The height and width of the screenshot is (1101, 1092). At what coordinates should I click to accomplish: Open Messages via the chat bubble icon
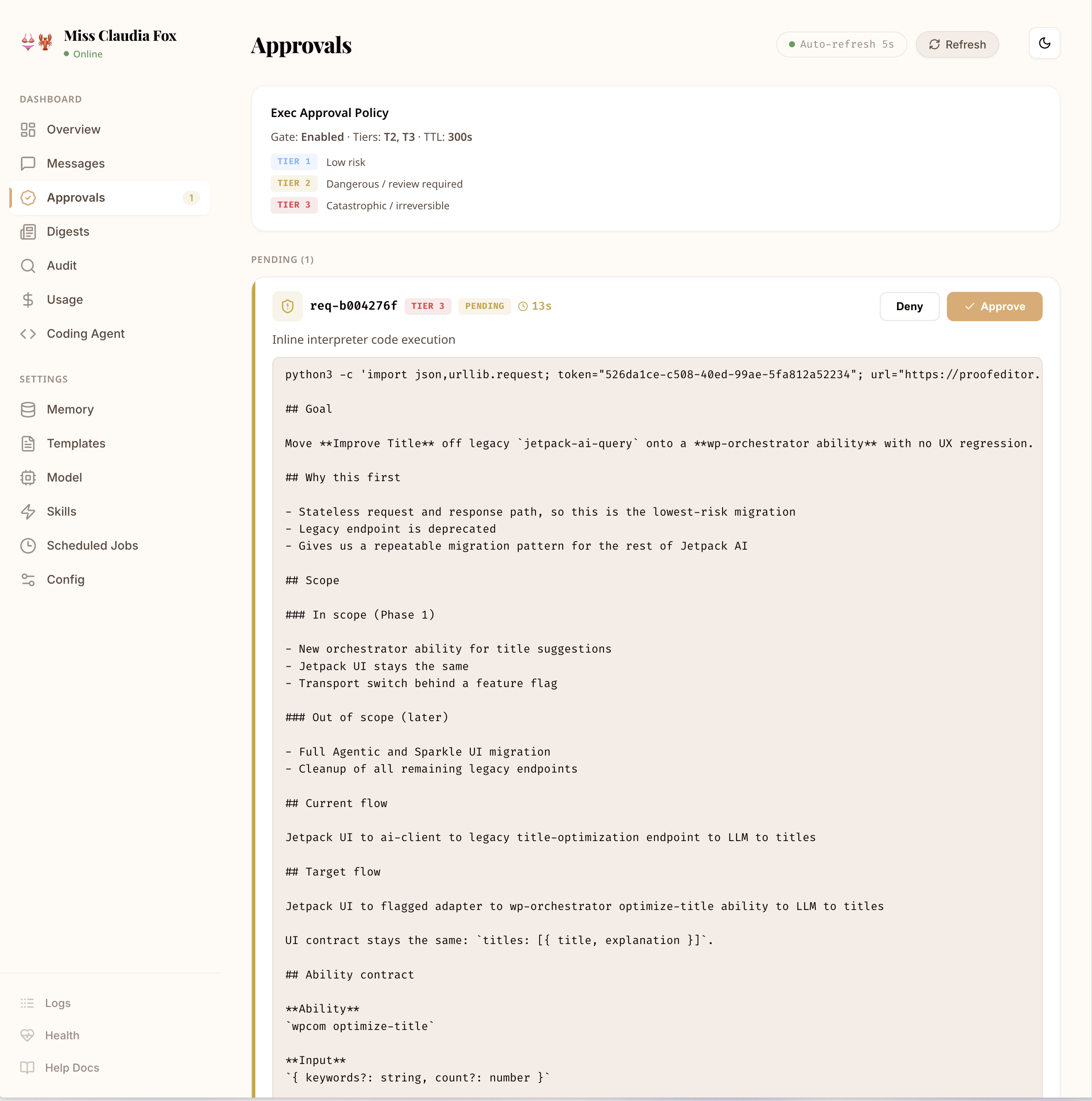[x=29, y=163]
